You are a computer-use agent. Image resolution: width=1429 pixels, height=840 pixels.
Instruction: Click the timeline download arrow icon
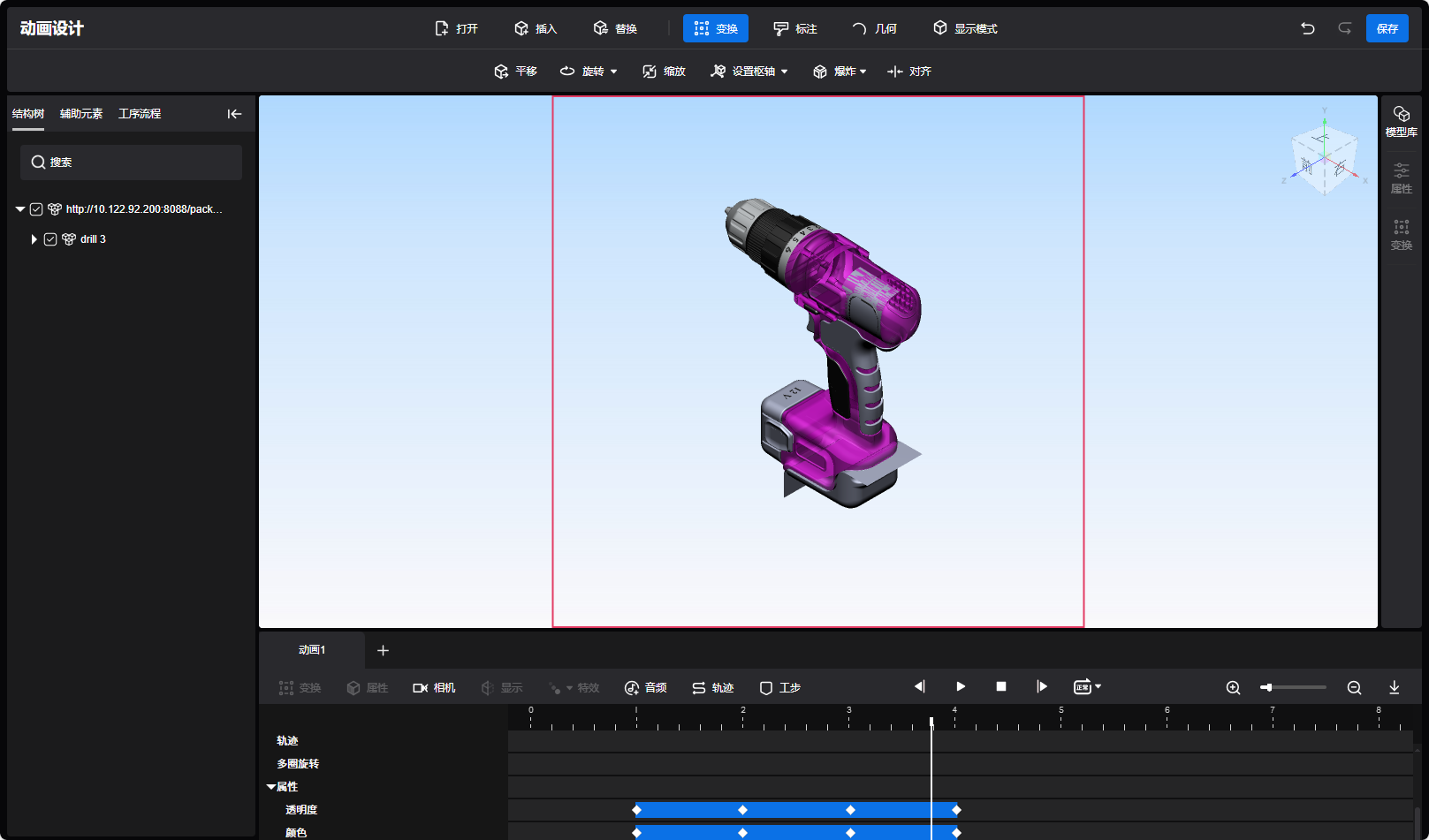pyautogui.click(x=1394, y=687)
